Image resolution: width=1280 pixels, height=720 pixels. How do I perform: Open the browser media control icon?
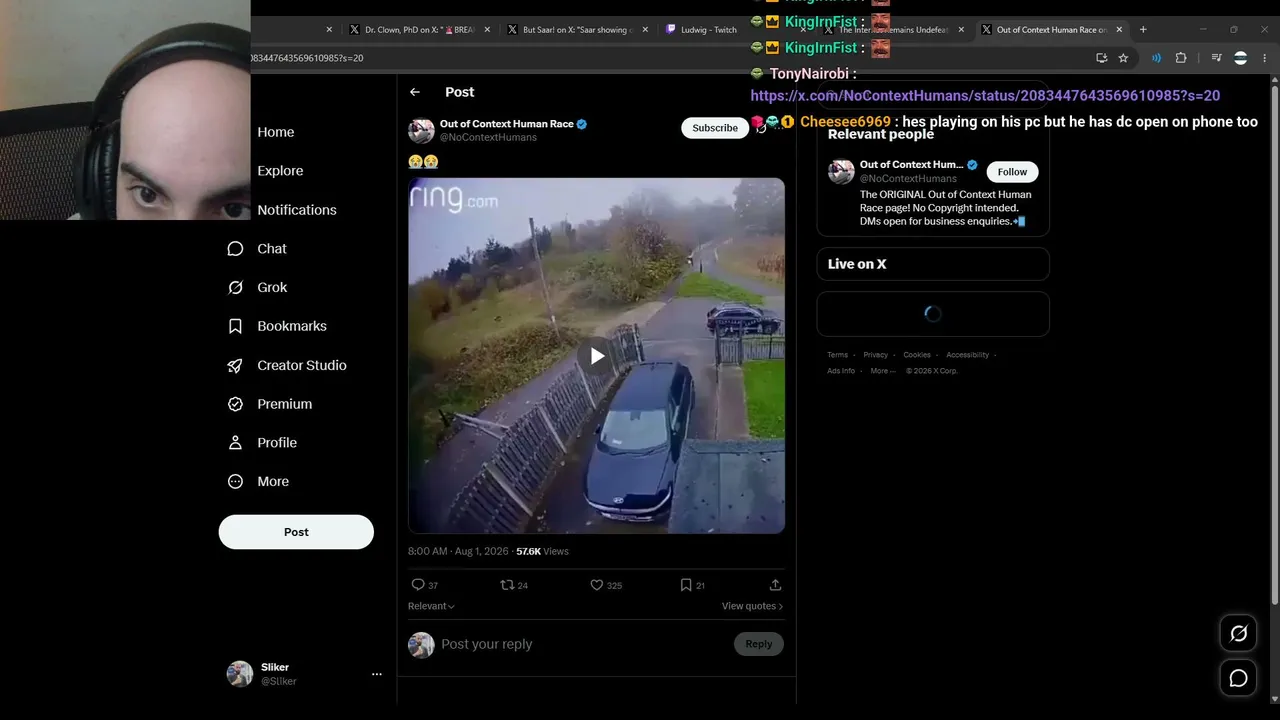pos(1216,58)
